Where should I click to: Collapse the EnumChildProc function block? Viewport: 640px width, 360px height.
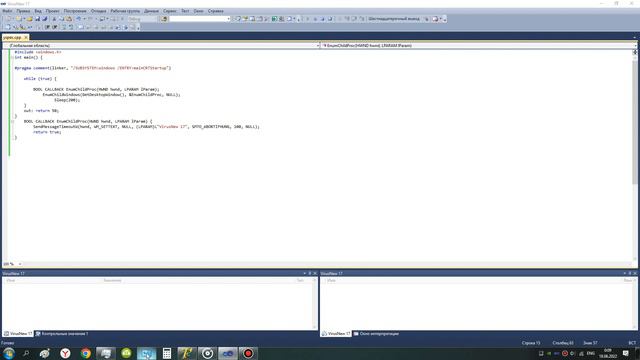12,121
